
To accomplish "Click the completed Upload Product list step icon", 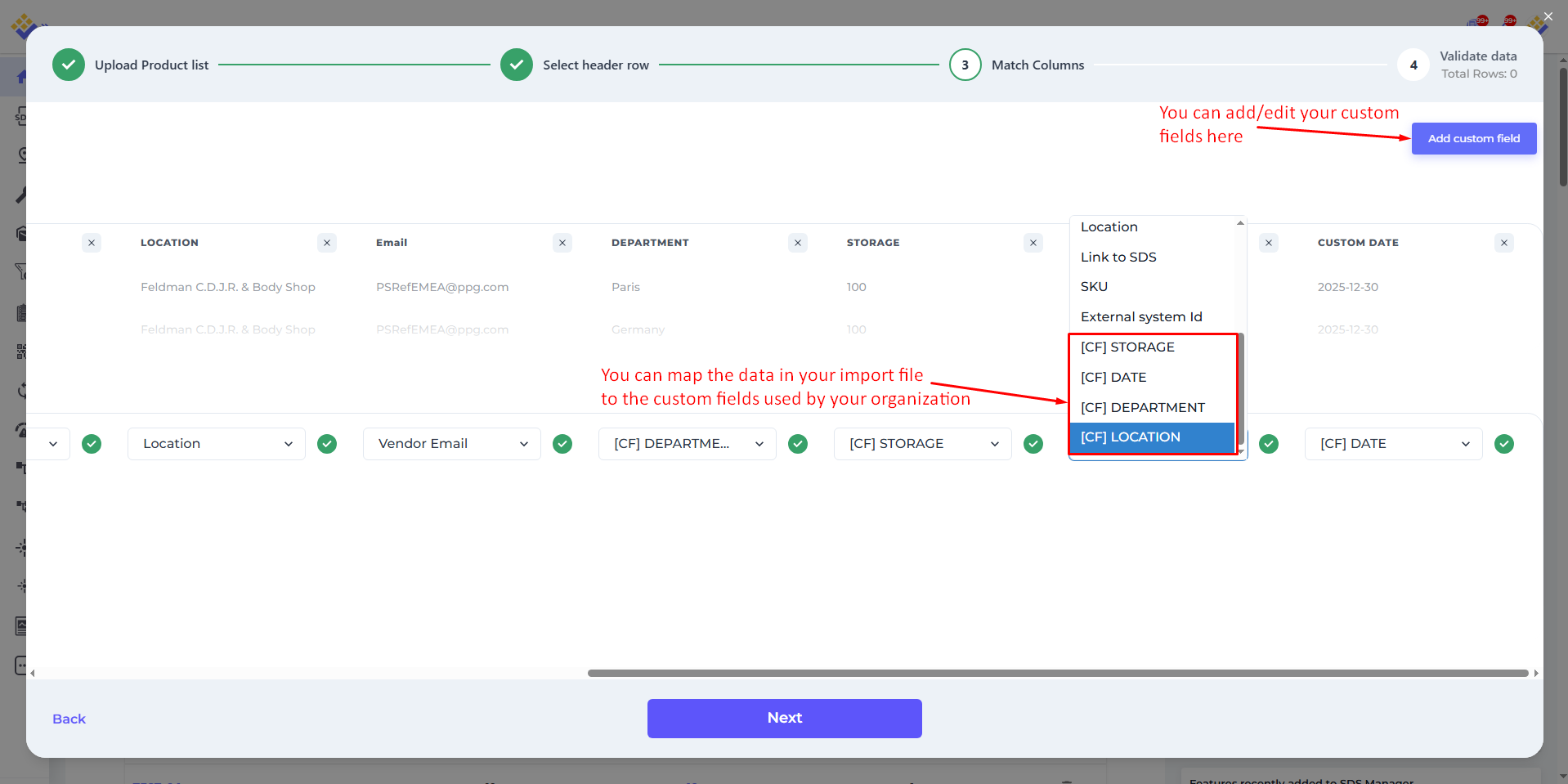I will [69, 65].
